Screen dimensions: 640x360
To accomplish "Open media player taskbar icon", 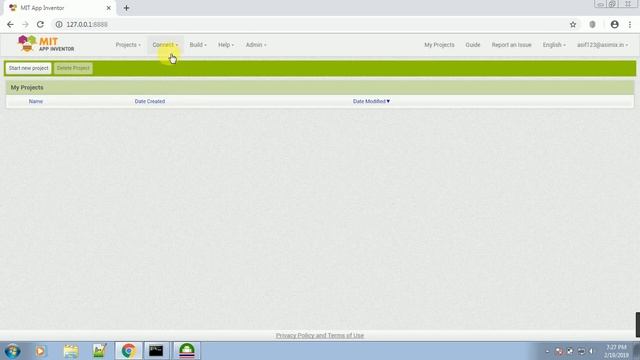I will 40,351.
